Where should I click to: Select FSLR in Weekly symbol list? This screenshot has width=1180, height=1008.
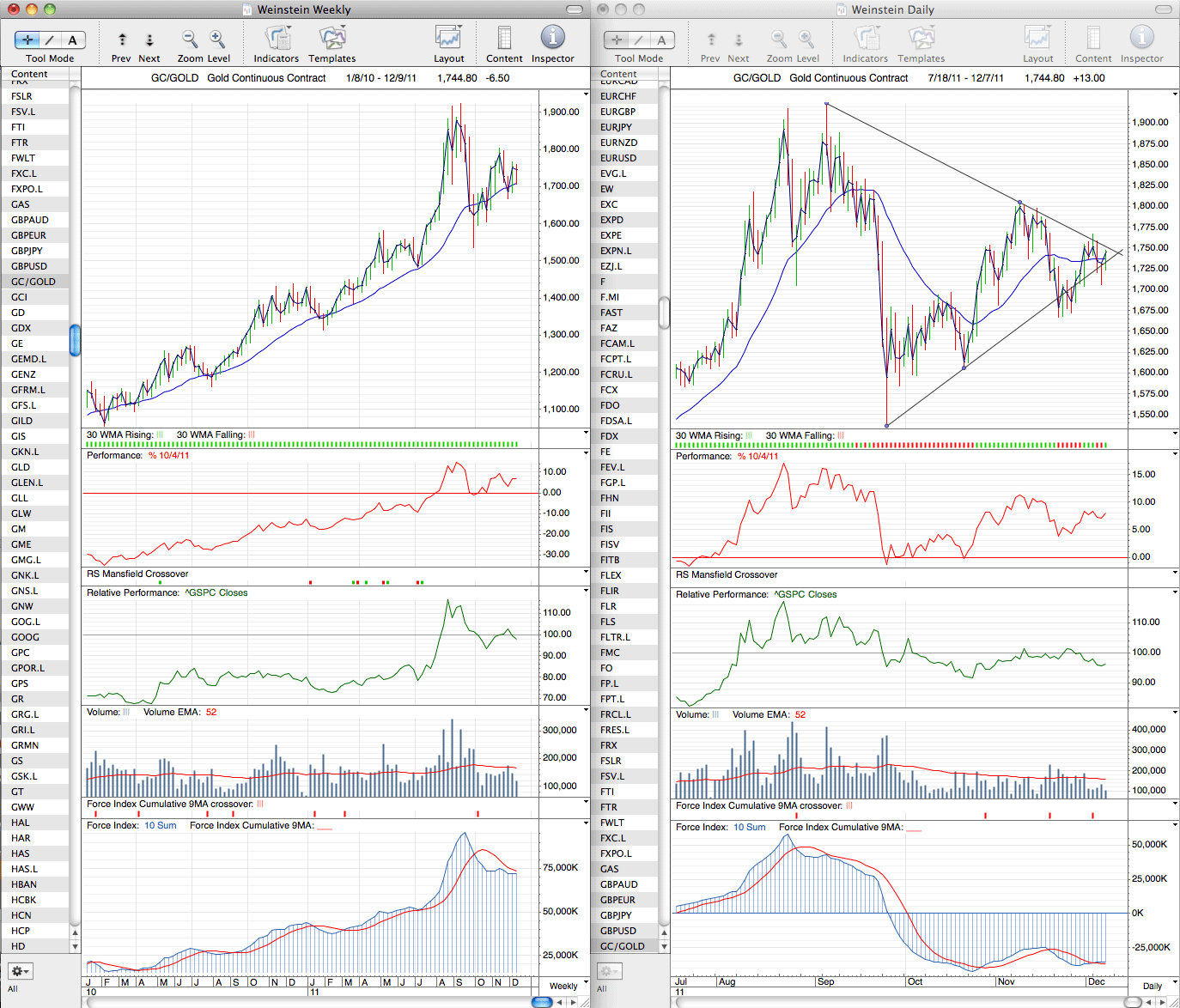pos(34,96)
